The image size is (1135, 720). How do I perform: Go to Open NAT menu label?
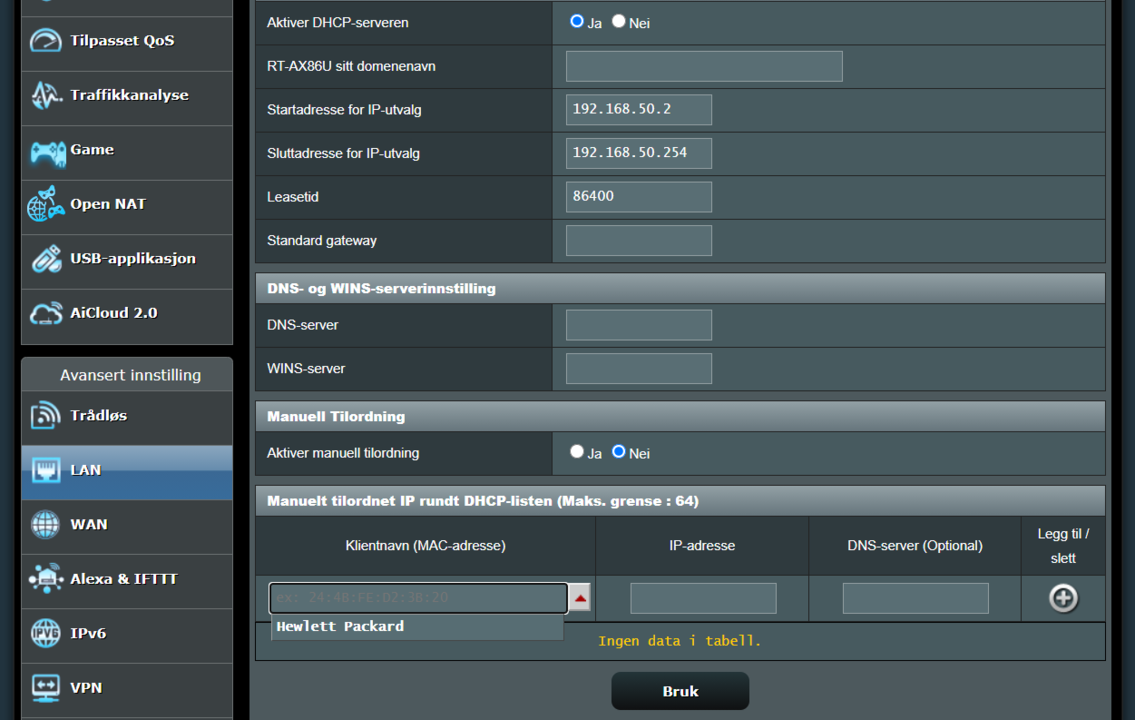click(x=108, y=204)
